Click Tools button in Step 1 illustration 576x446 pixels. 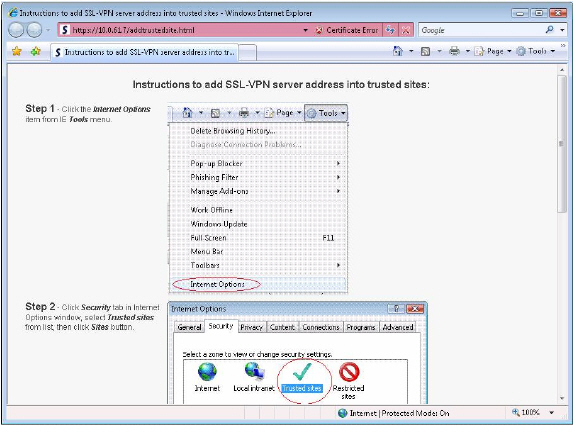click(326, 113)
